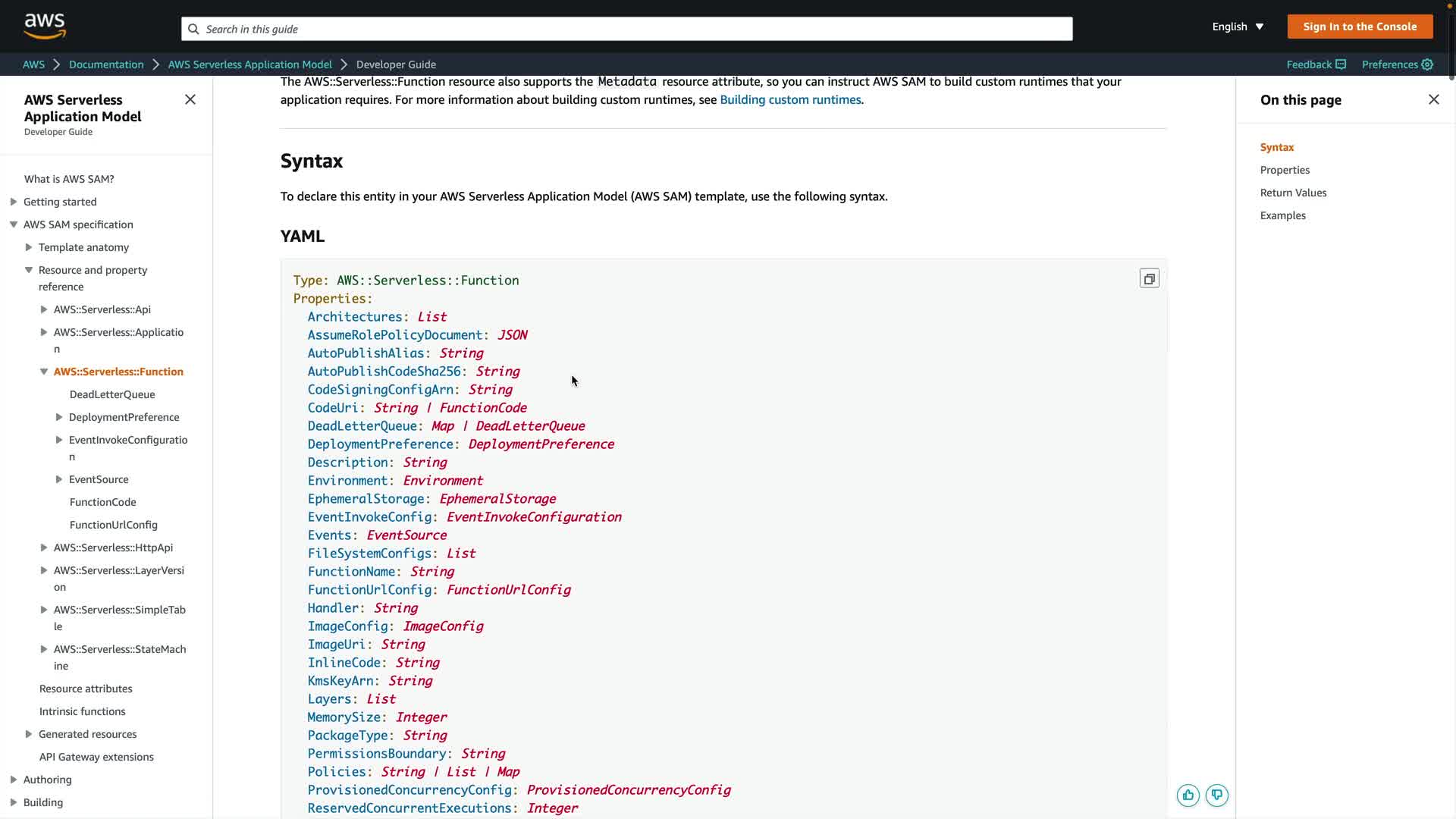Jump to Properties section
1456x819 pixels.
[x=1285, y=170]
